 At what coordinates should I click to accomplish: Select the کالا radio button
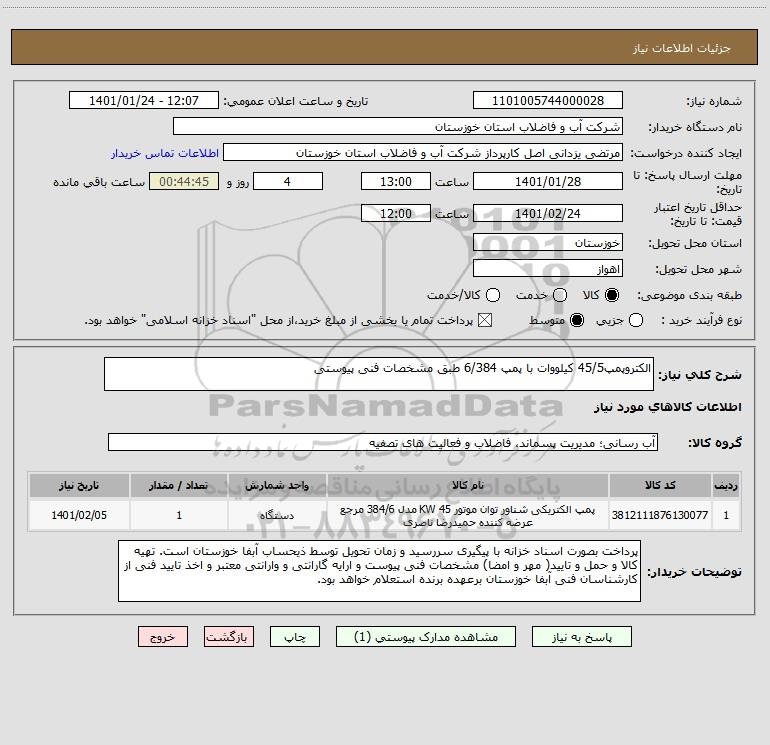[x=612, y=295]
